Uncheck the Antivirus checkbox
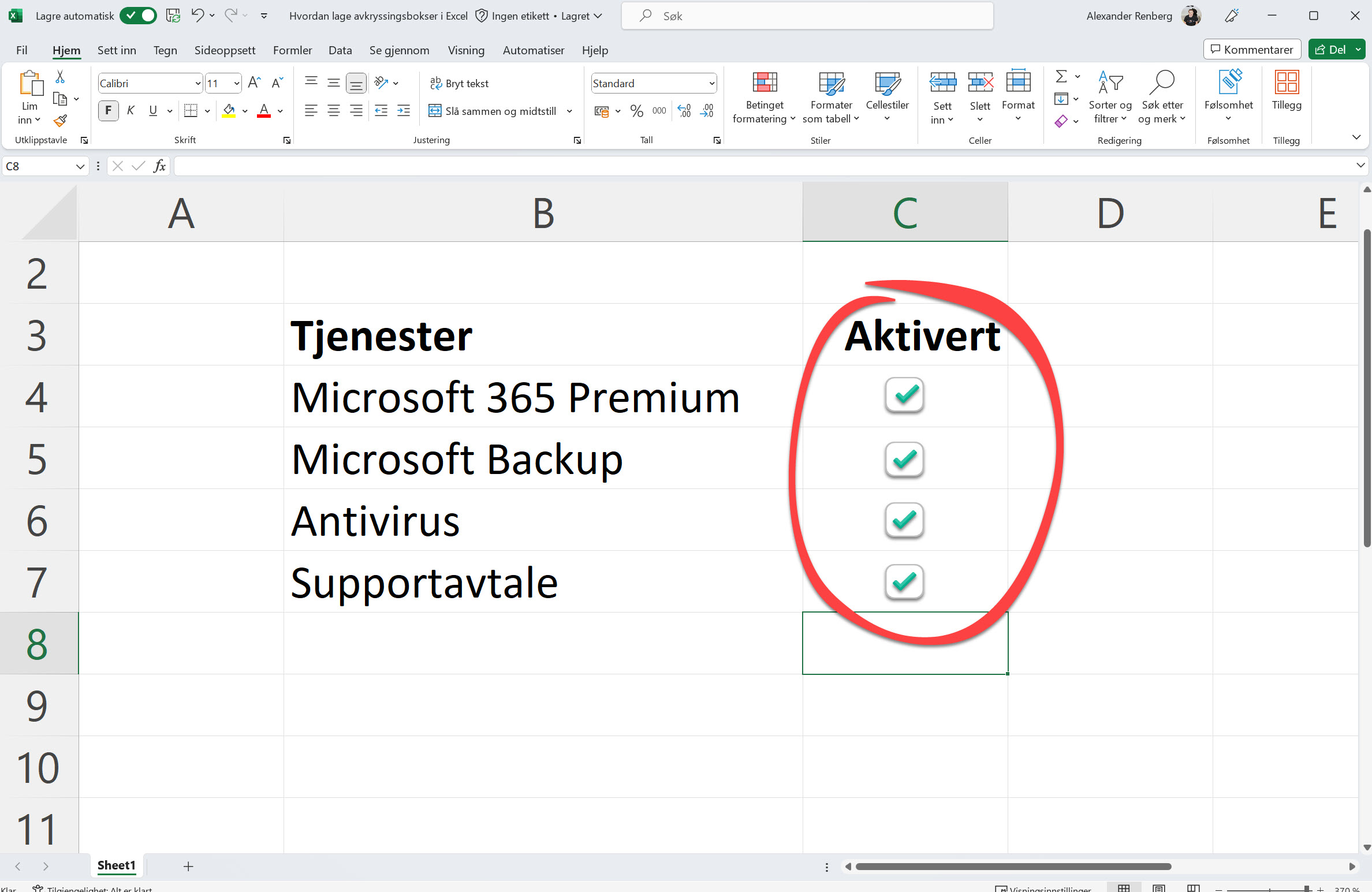 coord(904,520)
